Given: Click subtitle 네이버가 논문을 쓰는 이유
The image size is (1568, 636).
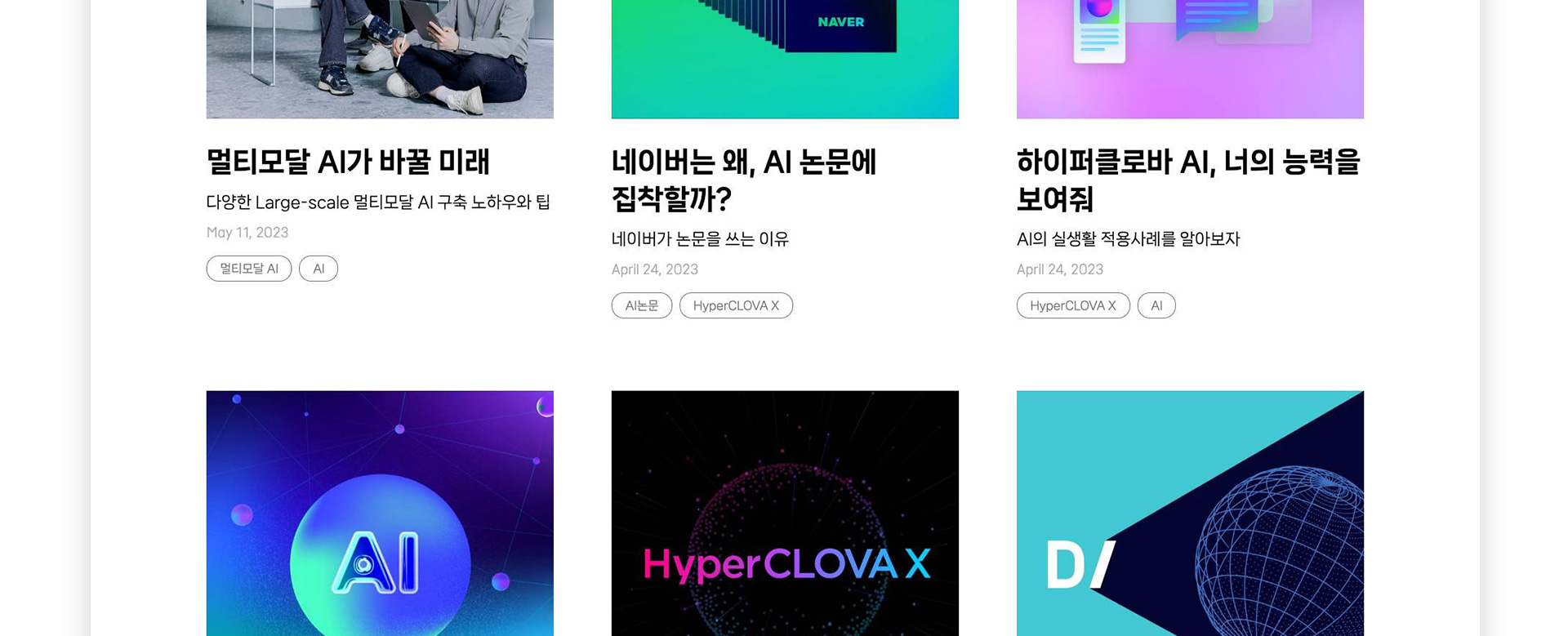Looking at the screenshot, I should [700, 239].
